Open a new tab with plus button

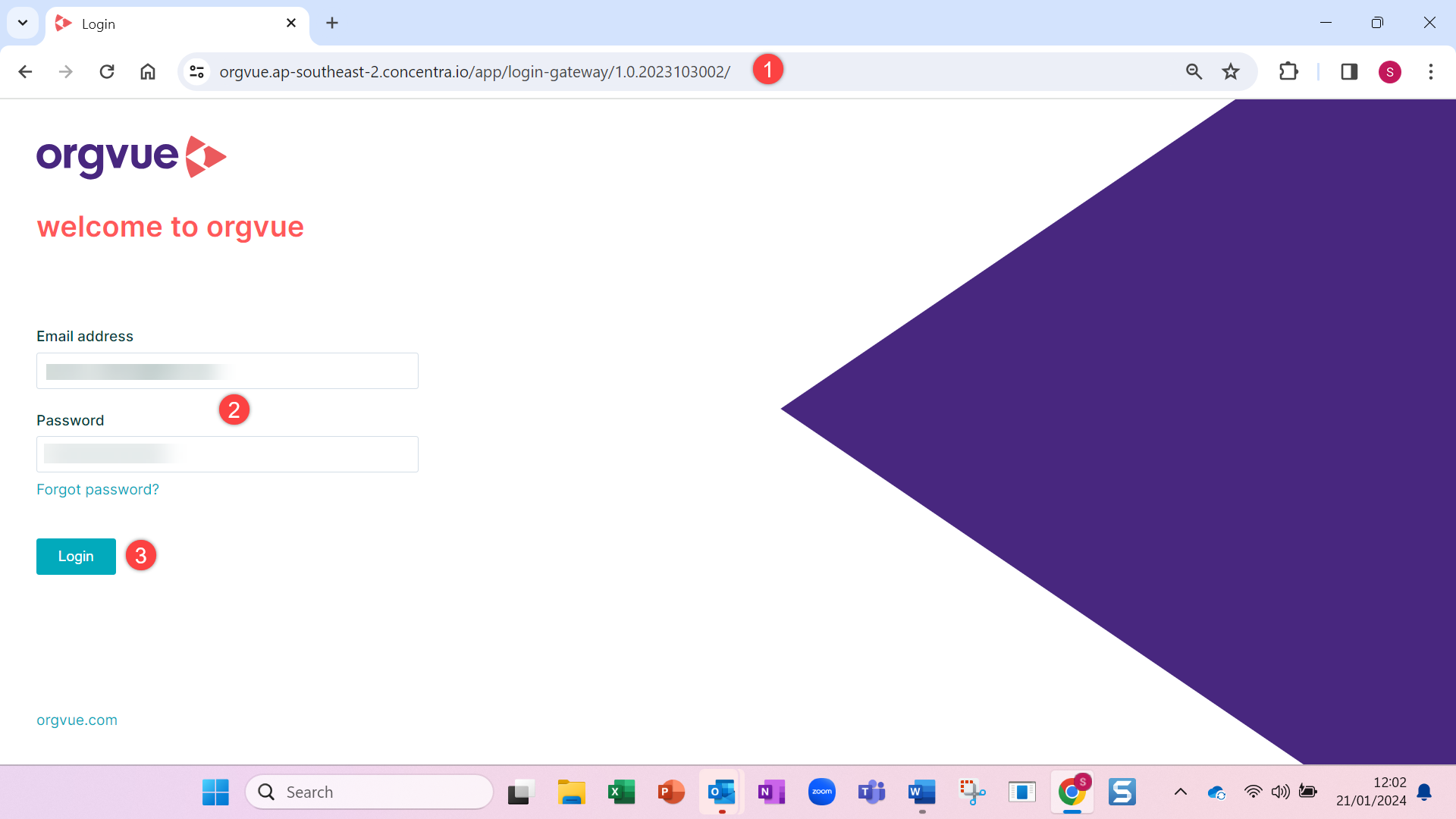coord(332,23)
